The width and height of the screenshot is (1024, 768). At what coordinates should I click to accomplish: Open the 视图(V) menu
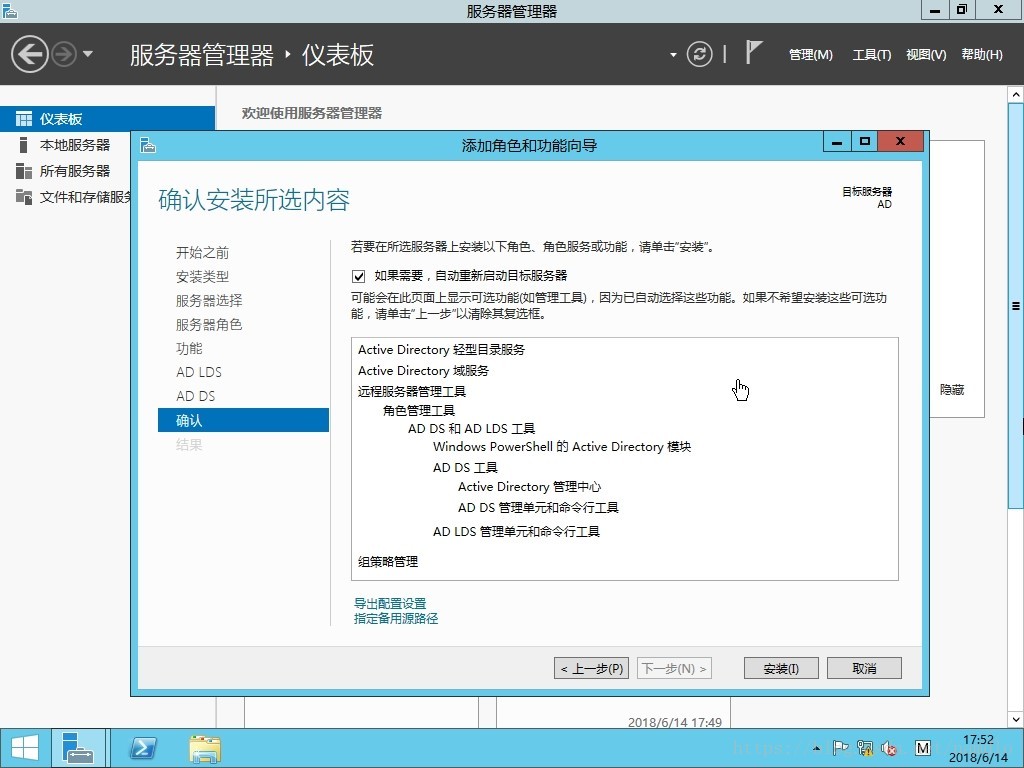pyautogui.click(x=926, y=55)
